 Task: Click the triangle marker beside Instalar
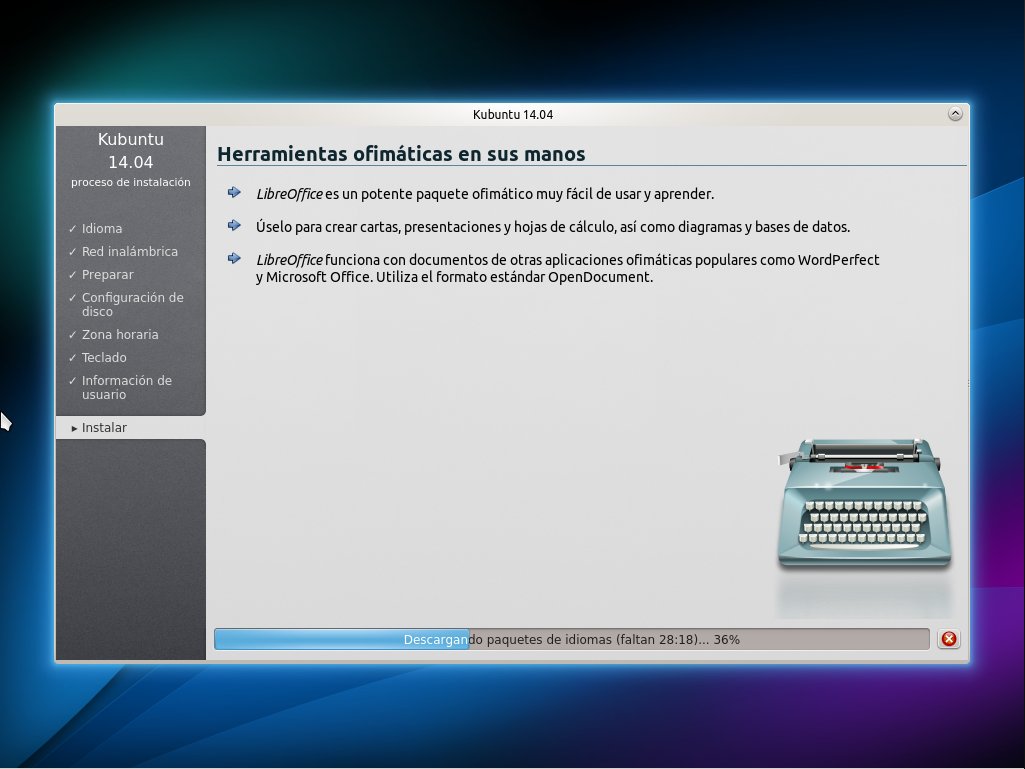coord(75,428)
